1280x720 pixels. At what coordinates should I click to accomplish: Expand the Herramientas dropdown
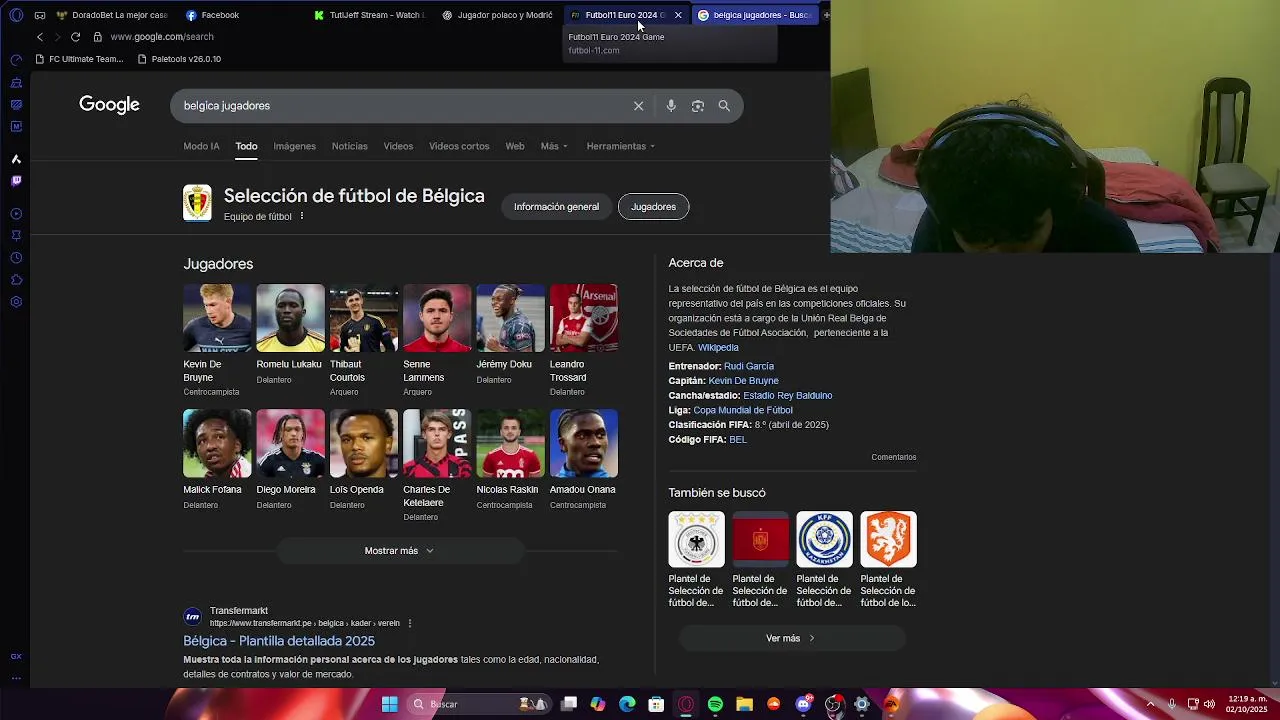pos(621,146)
